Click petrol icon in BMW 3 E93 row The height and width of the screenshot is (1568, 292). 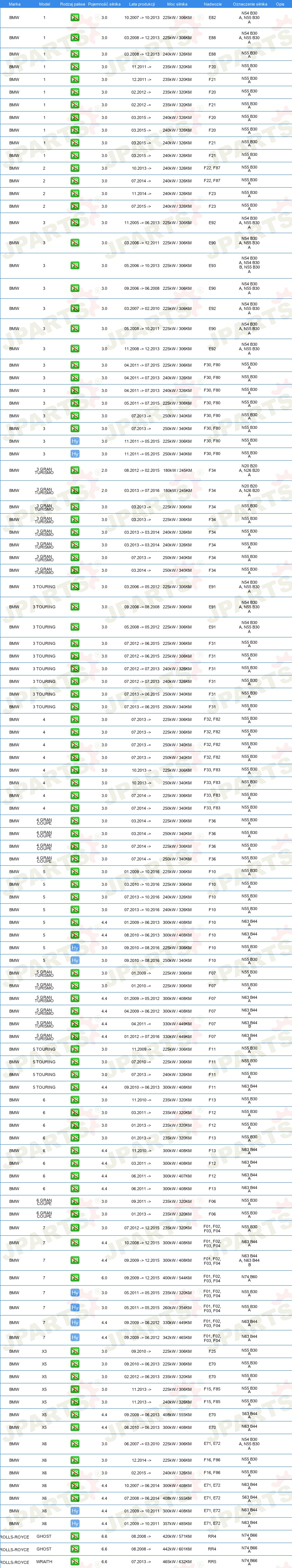tap(74, 266)
